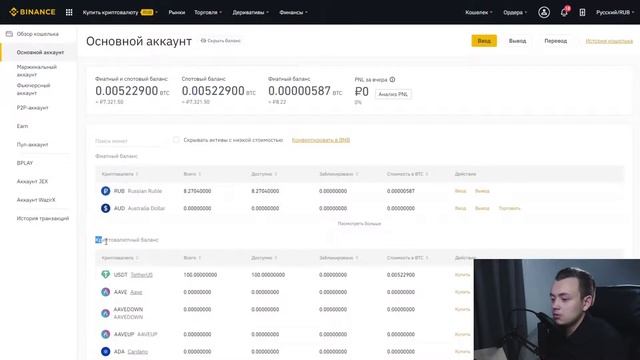
Task: Open BPLAY in sidebar
Action: coord(24,163)
